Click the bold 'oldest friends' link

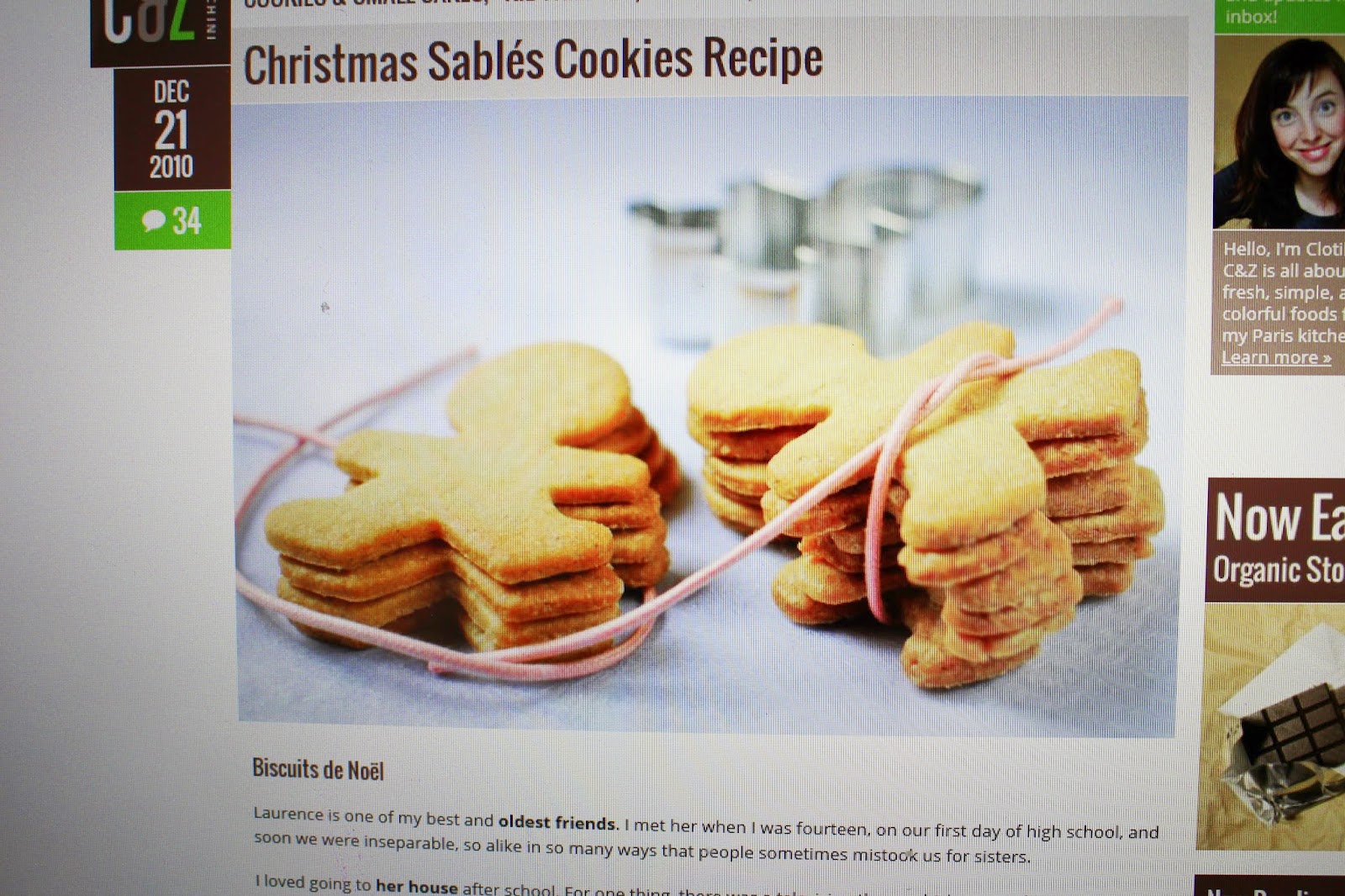(557, 823)
